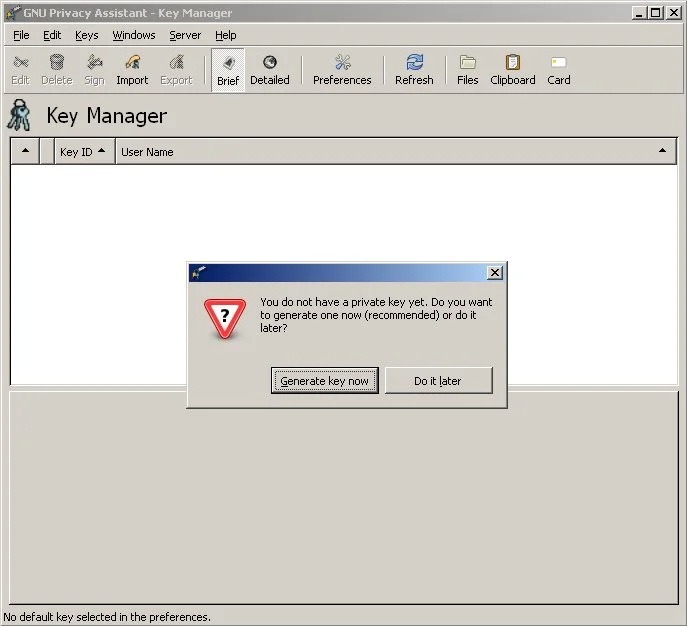Click the dialog title bar feather icon
This screenshot has height=626, width=687.
pyautogui.click(x=198, y=272)
